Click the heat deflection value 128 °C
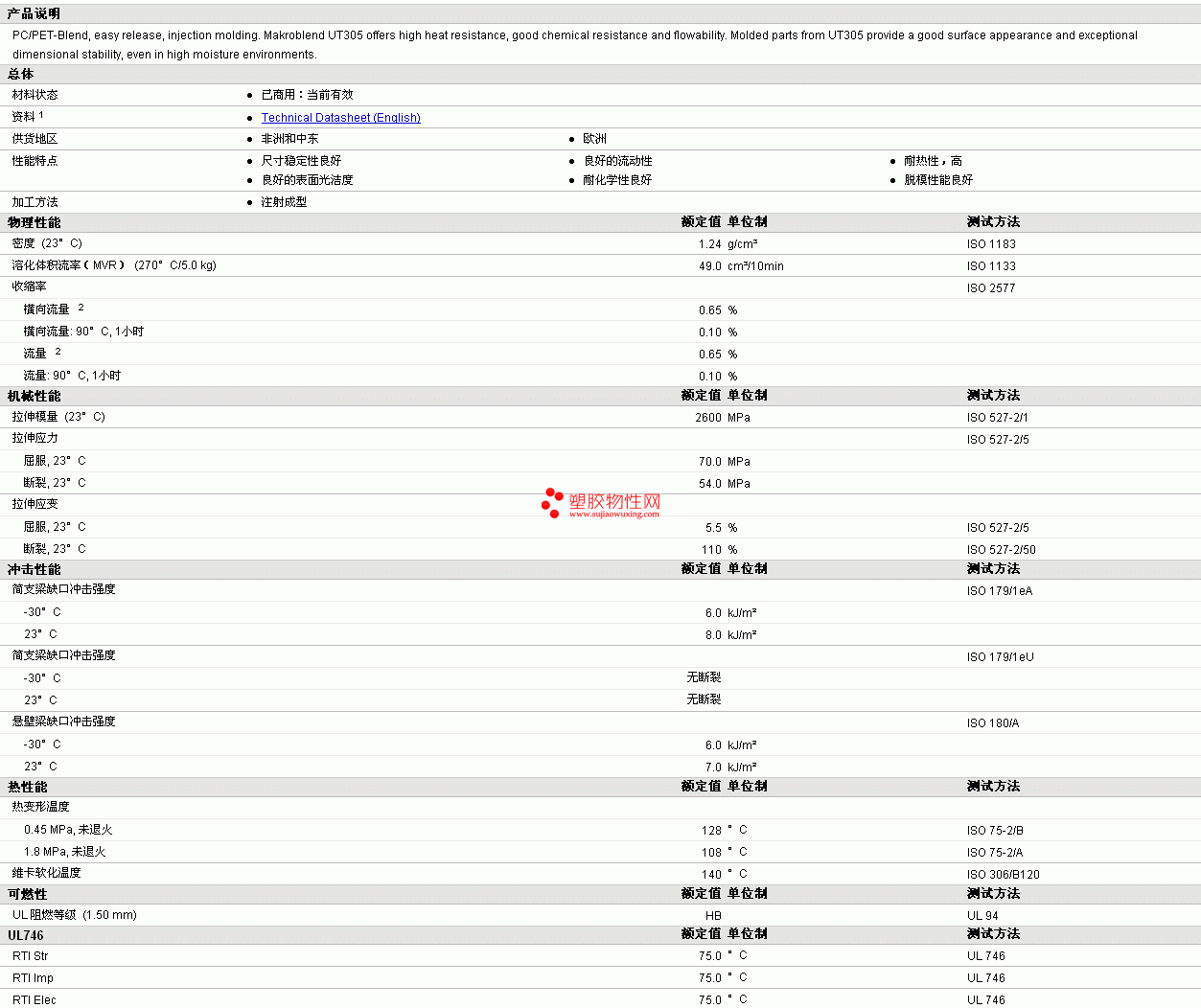The image size is (1201, 1008). pos(724,831)
